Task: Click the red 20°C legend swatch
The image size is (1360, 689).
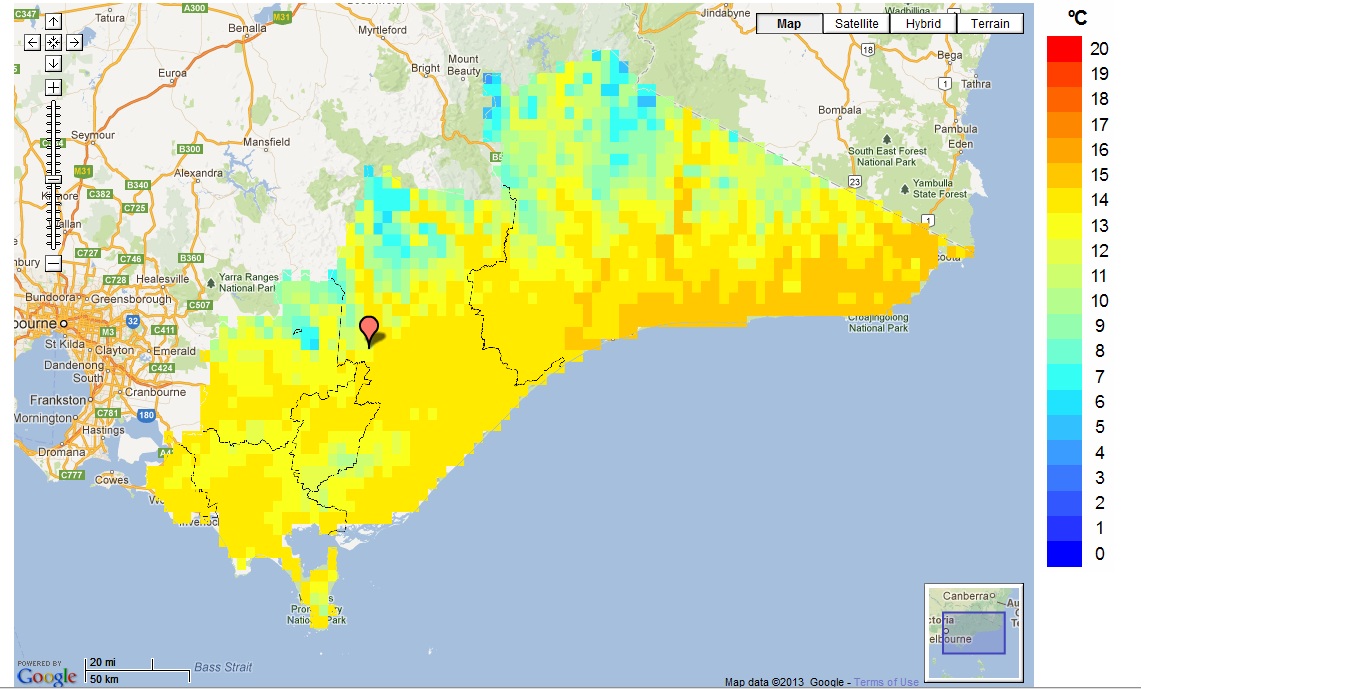Action: pos(1064,48)
